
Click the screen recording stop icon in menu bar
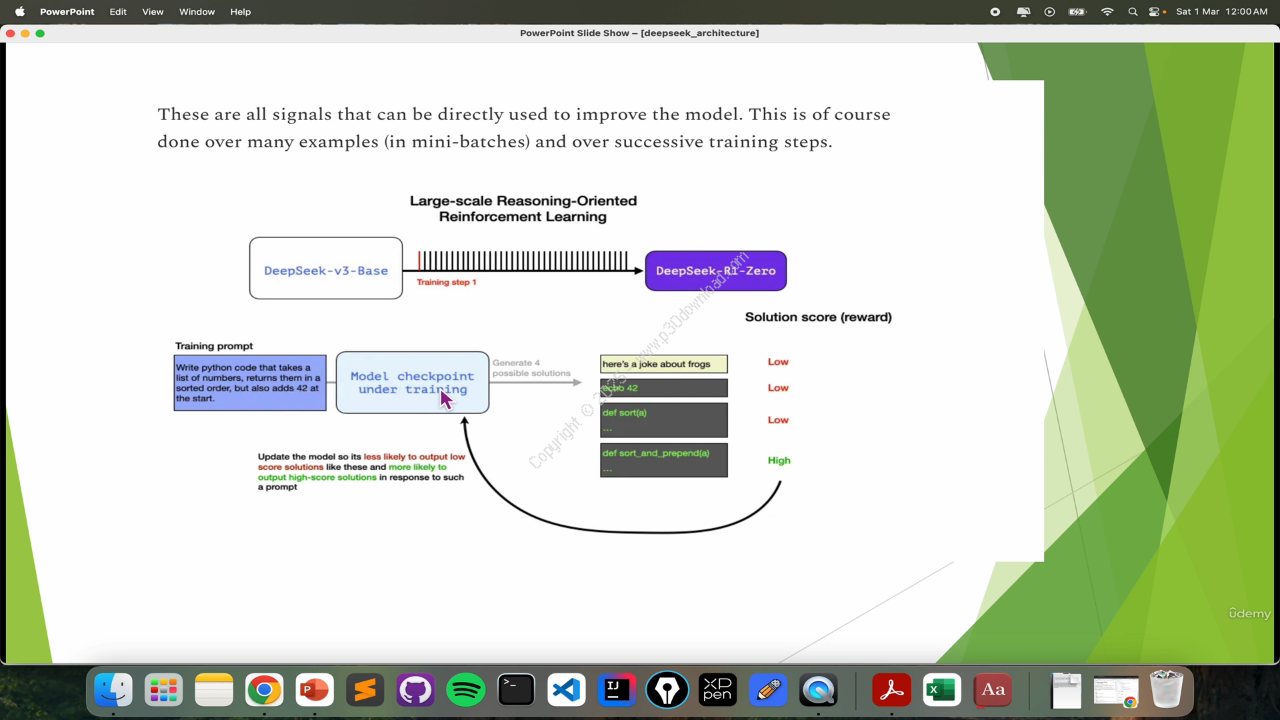point(995,12)
